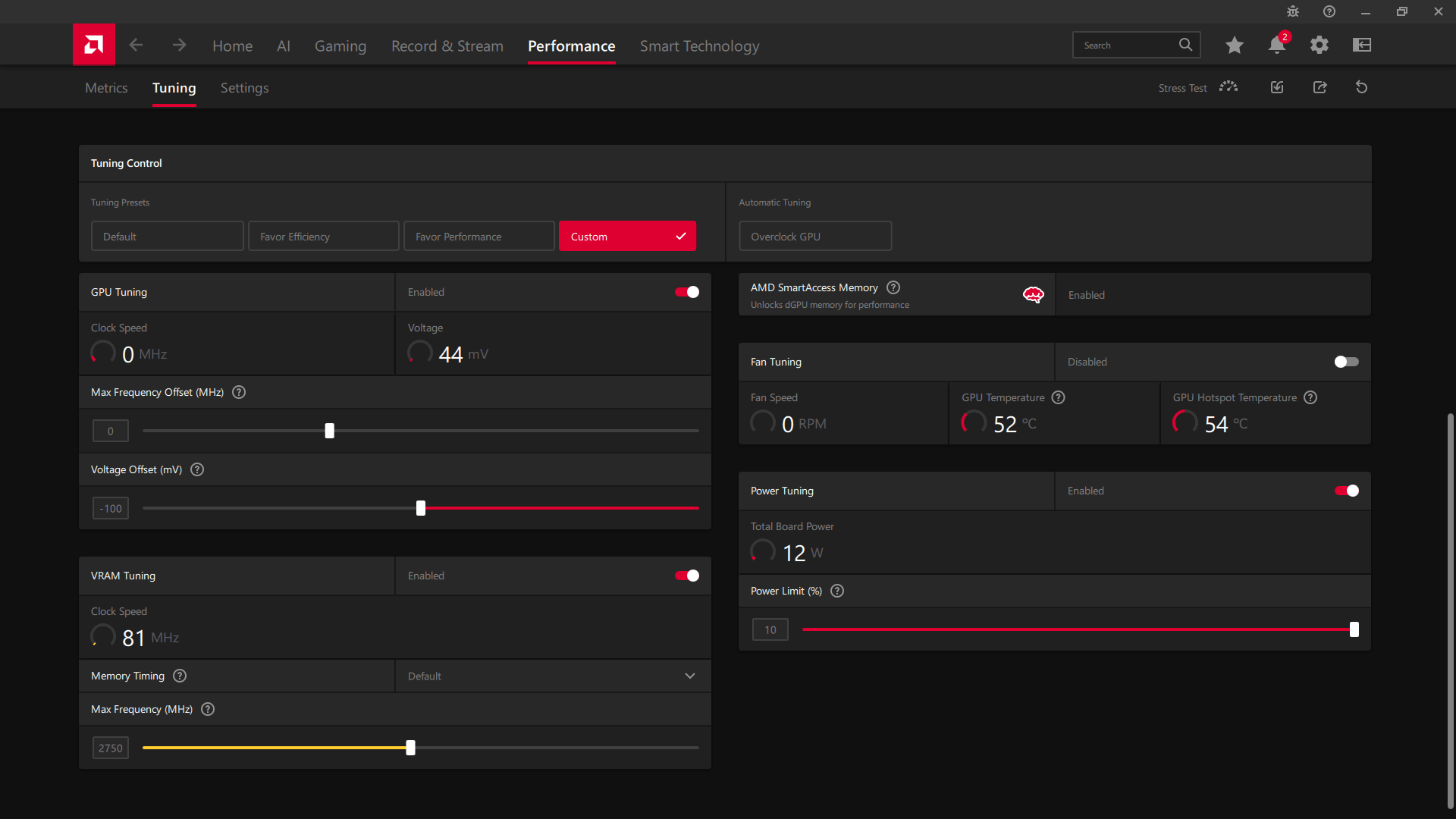1456x819 pixels.
Task: Click the Stress Test label
Action: pyautogui.click(x=1182, y=88)
